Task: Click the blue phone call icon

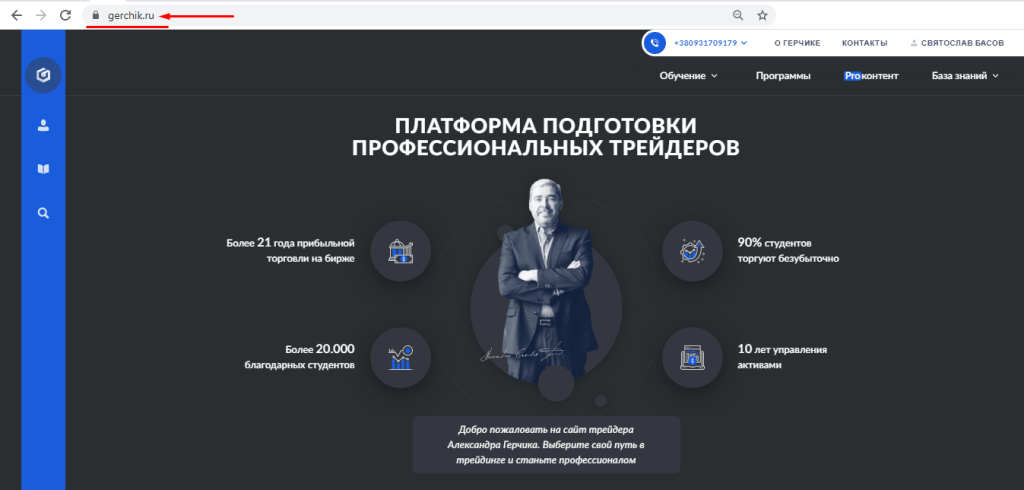Action: (654, 43)
